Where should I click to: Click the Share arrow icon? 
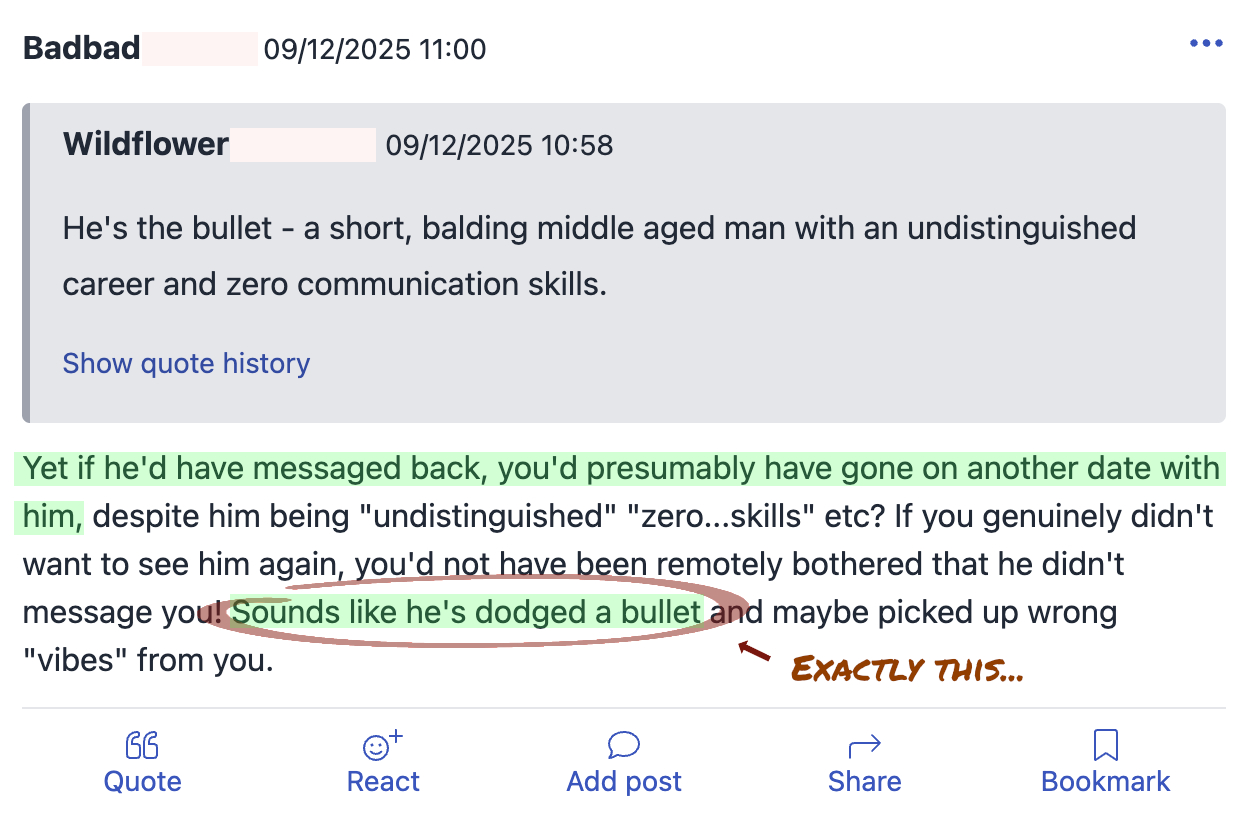coord(864,745)
